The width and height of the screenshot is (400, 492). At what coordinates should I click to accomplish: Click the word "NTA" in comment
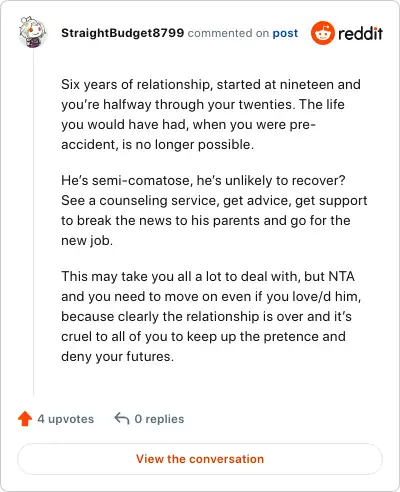(x=342, y=277)
